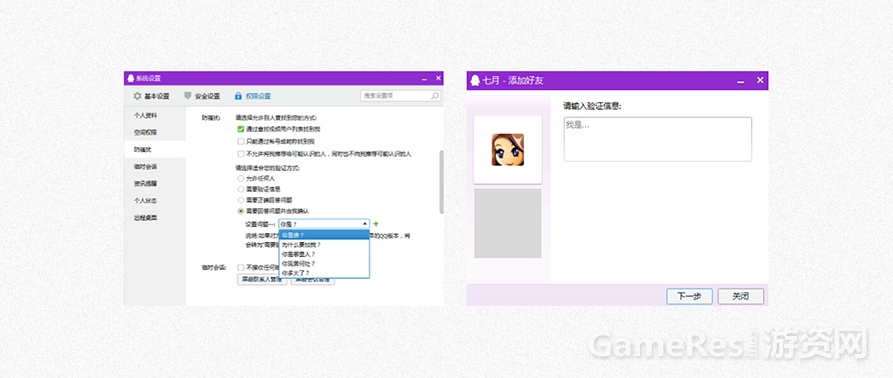The width and height of the screenshot is (893, 378).
Task: Click the 下一步 button
Action: click(x=689, y=297)
